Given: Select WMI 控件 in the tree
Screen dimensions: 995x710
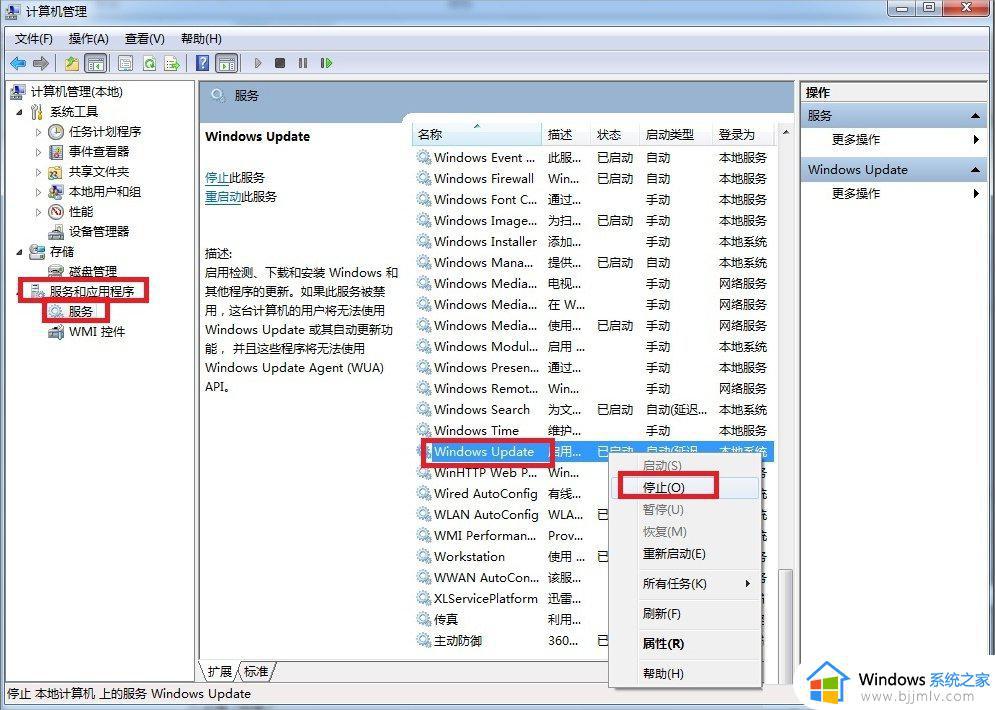Looking at the screenshot, I should coord(96,331).
